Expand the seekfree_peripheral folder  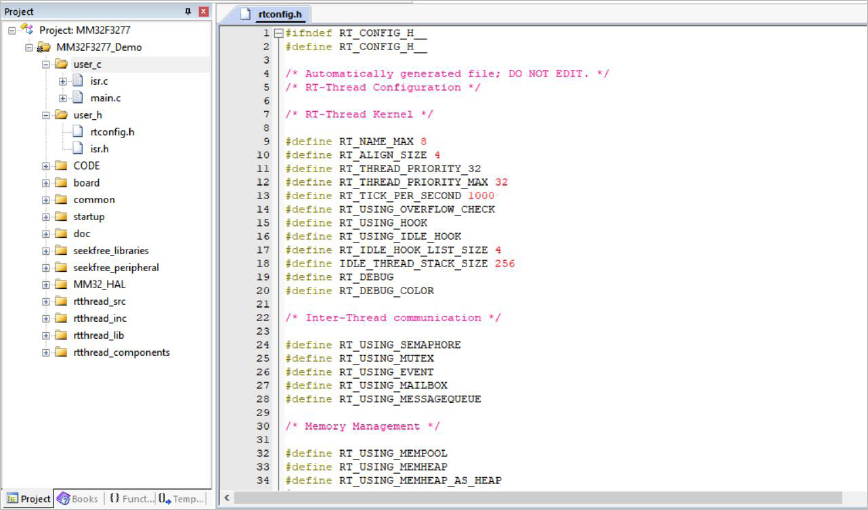tap(46, 268)
